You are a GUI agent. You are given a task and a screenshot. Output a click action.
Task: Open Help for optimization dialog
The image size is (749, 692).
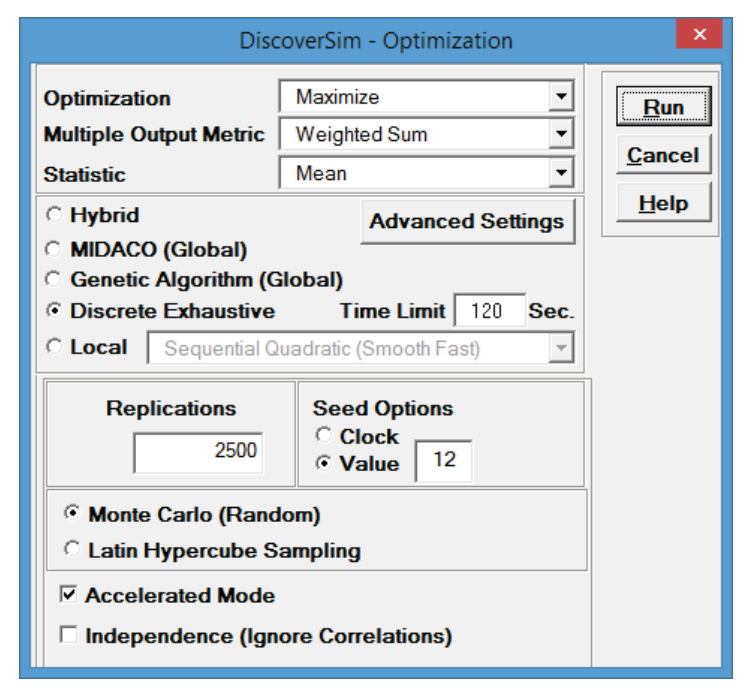[662, 203]
